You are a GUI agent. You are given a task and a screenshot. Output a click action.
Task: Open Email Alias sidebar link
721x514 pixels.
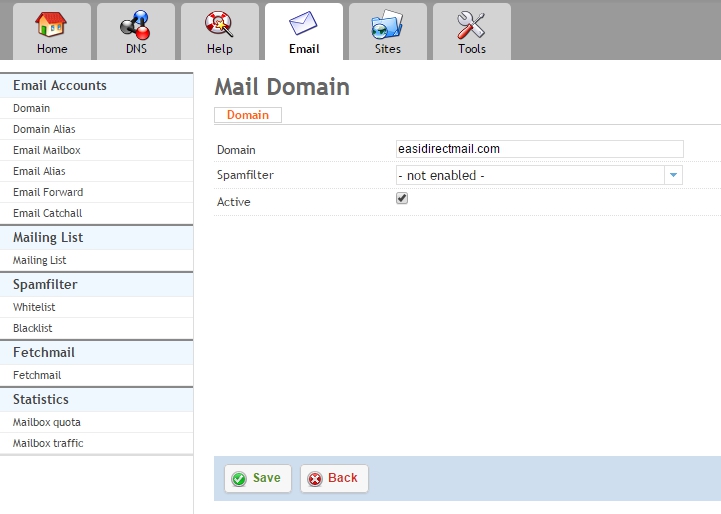click(39, 171)
